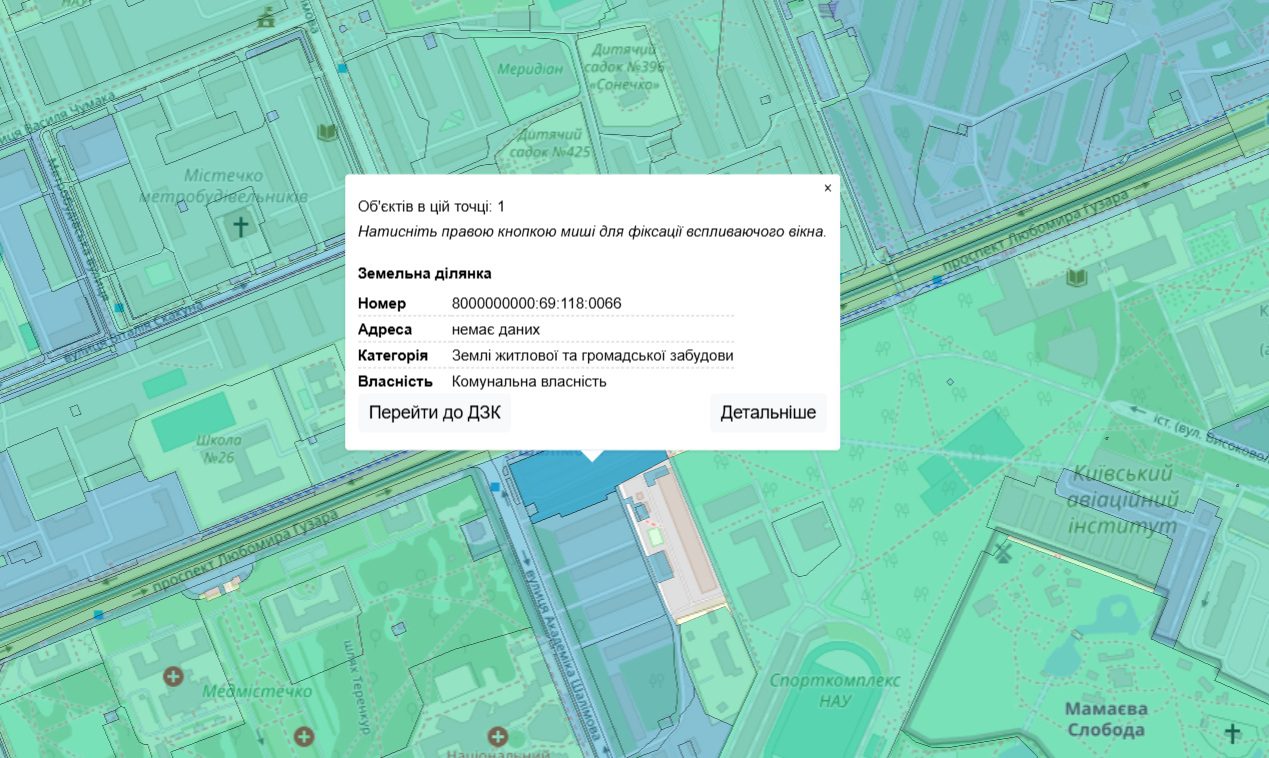This screenshot has height=758, width=1269.
Task: Select the blue stop marker on вулиця Віталія Скакуна
Action: point(119,308)
